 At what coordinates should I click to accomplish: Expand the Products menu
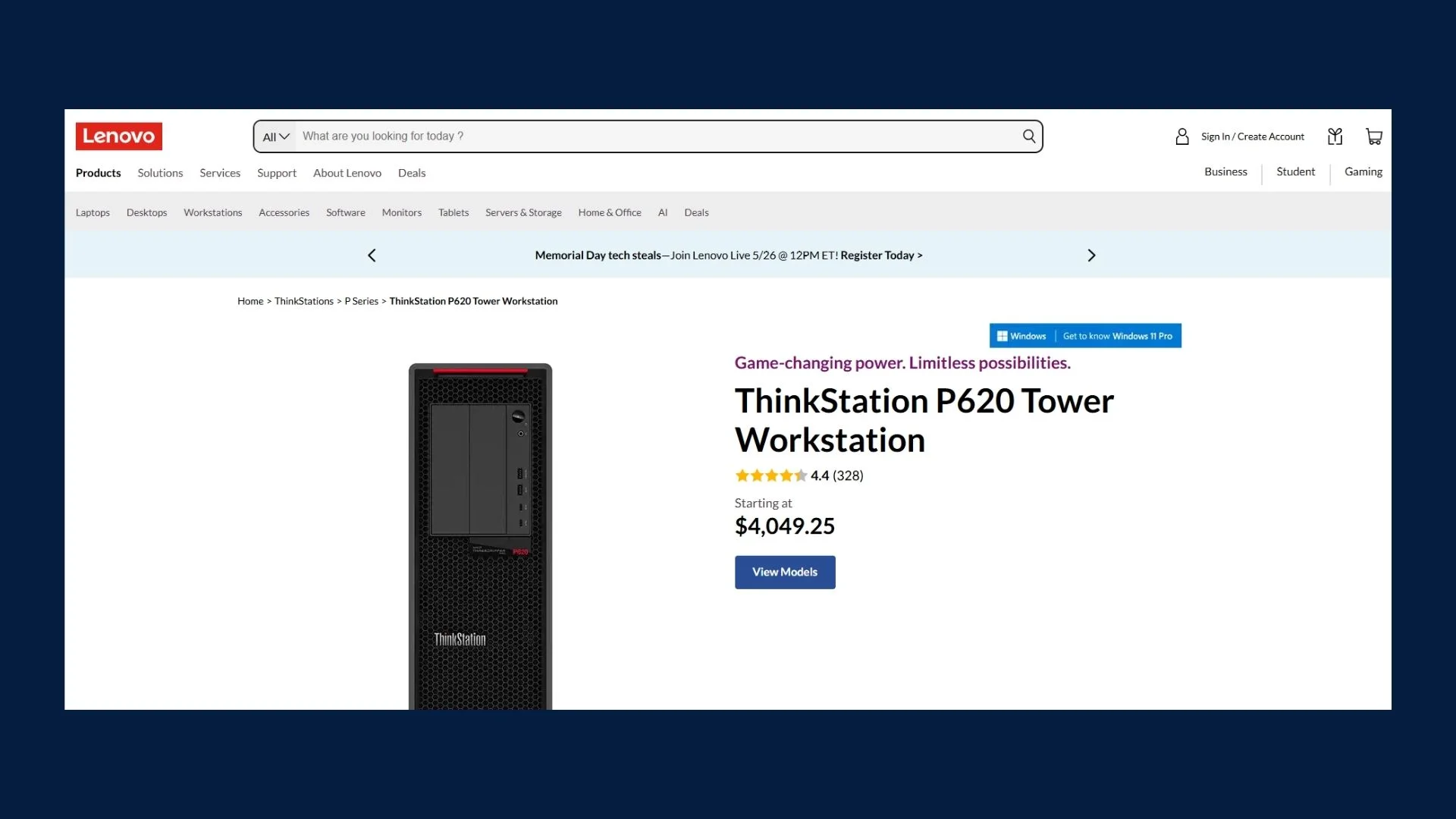[x=98, y=173]
